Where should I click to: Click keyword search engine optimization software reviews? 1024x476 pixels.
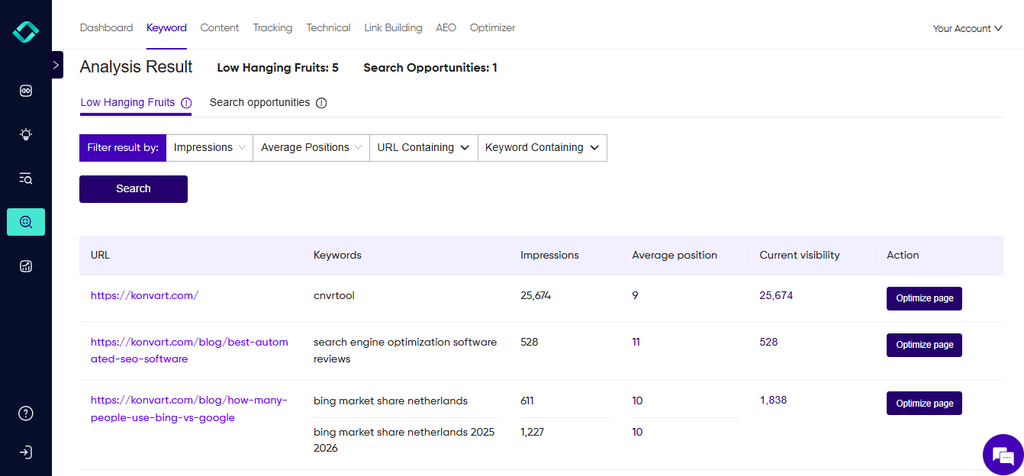click(405, 351)
